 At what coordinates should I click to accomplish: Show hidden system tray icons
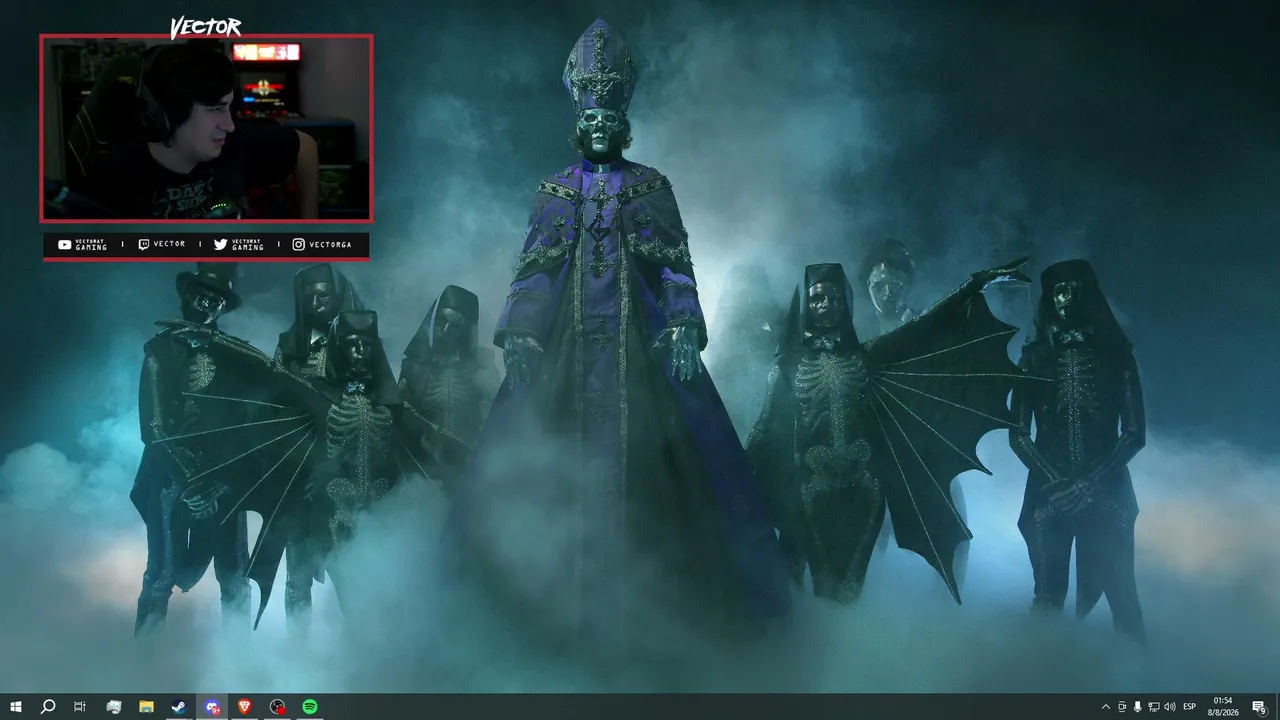click(x=1106, y=707)
